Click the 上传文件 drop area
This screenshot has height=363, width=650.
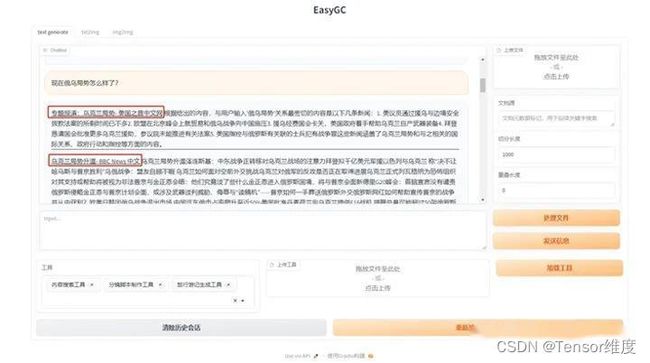coord(556,67)
